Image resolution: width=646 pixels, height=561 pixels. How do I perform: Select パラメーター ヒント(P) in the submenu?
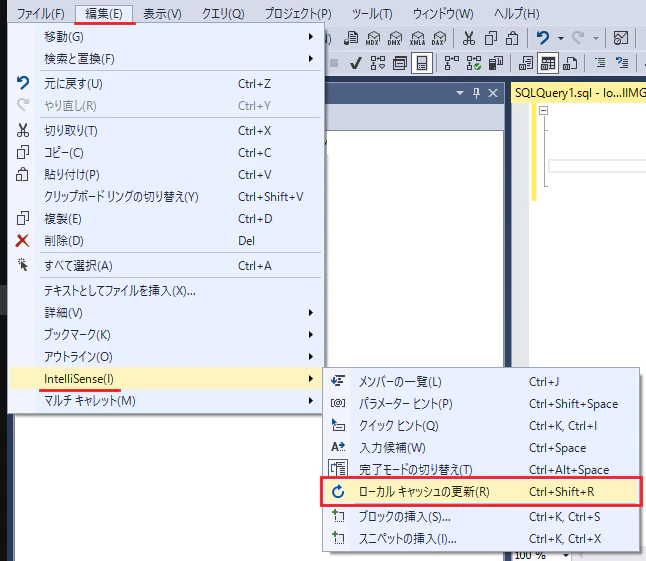coord(481,404)
